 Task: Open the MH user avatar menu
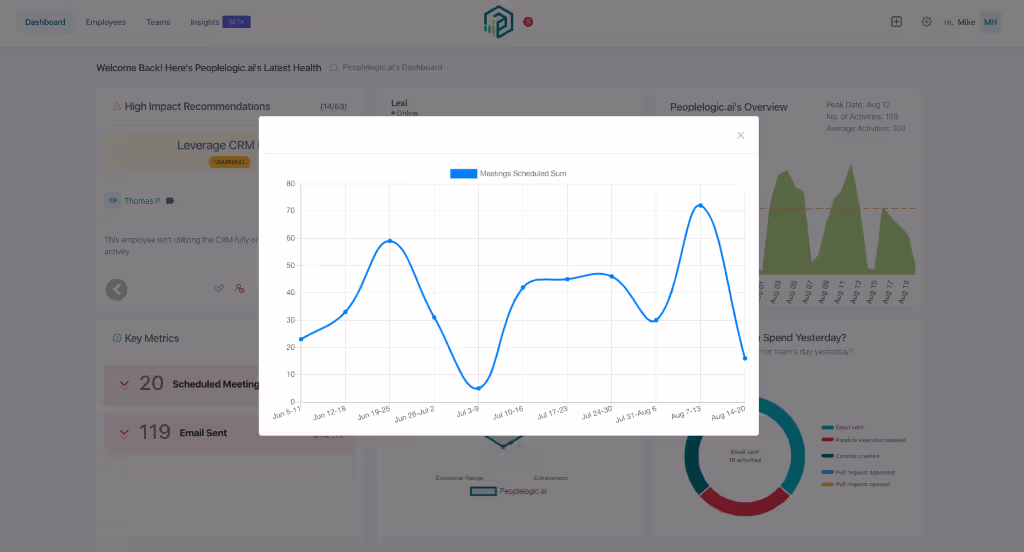tap(991, 22)
